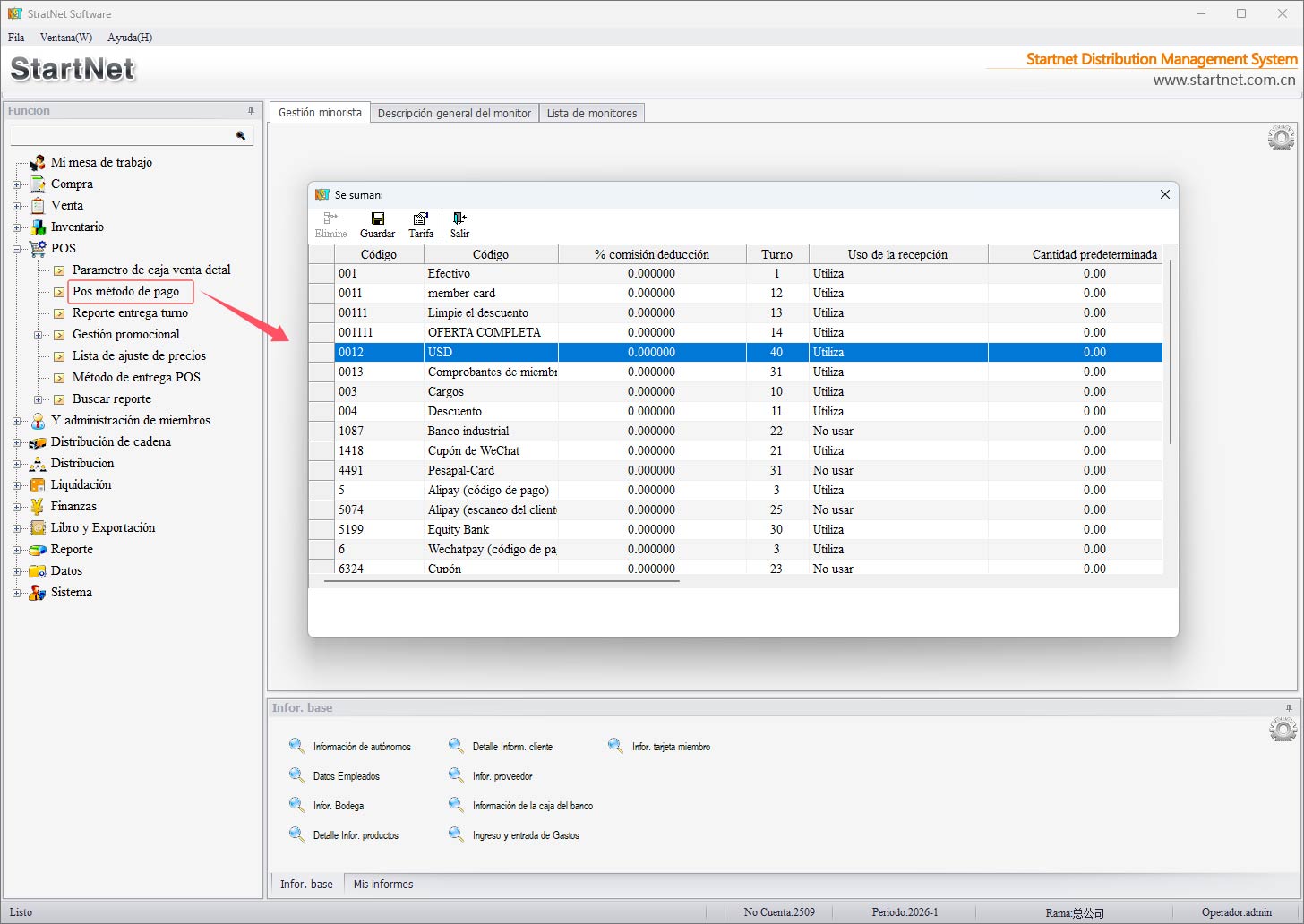Click the Tarifa toolbar icon

tap(421, 218)
